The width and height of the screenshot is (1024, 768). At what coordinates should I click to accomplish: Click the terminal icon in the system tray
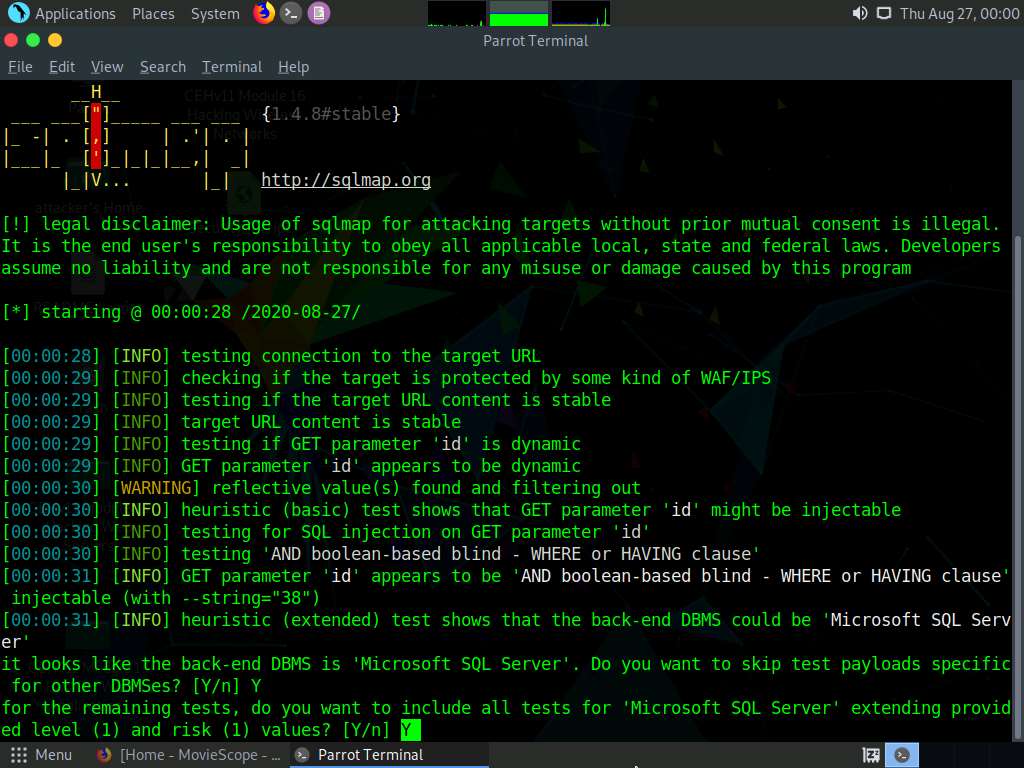click(901, 755)
